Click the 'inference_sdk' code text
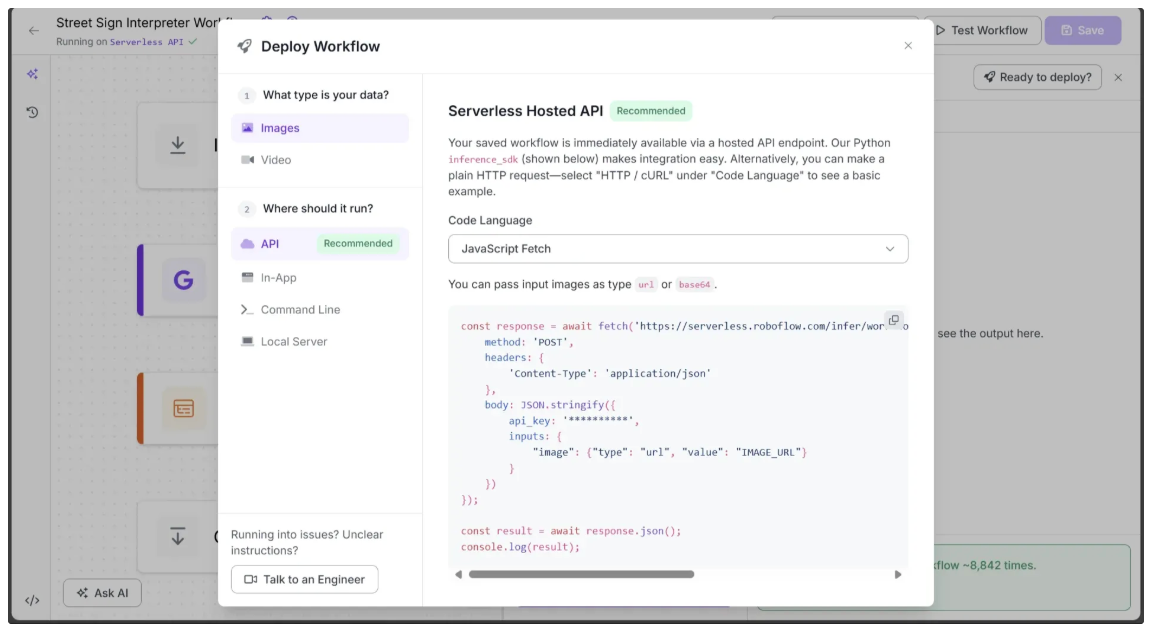The height and width of the screenshot is (638, 1160). coord(483,160)
